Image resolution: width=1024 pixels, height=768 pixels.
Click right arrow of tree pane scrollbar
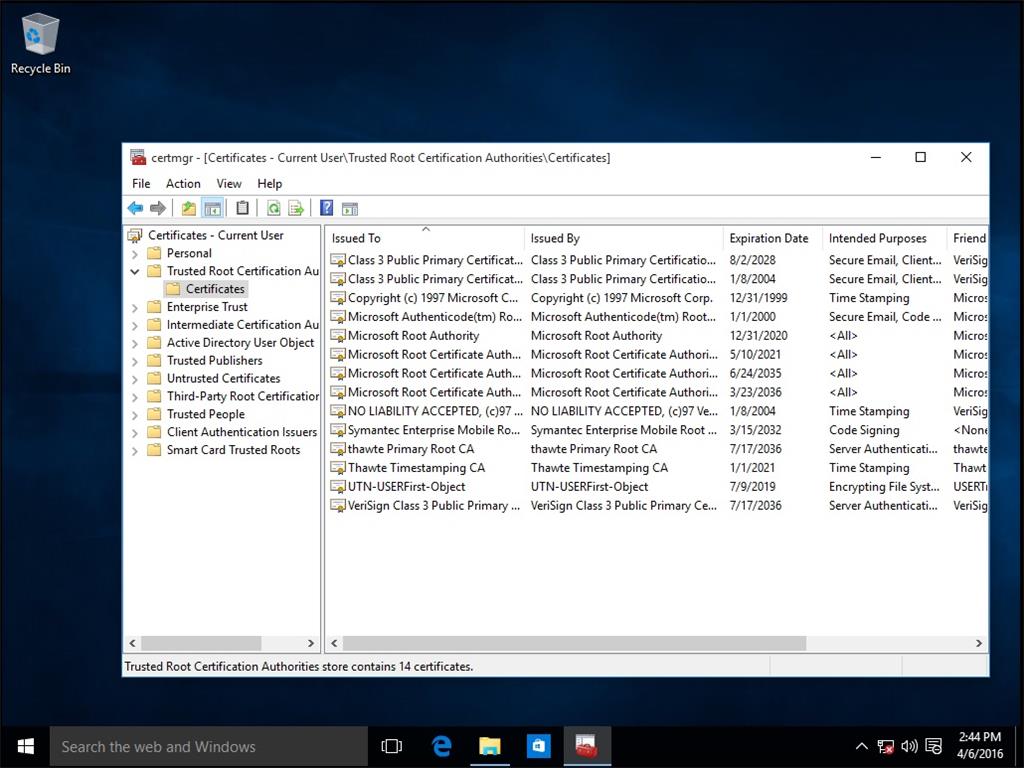point(311,643)
